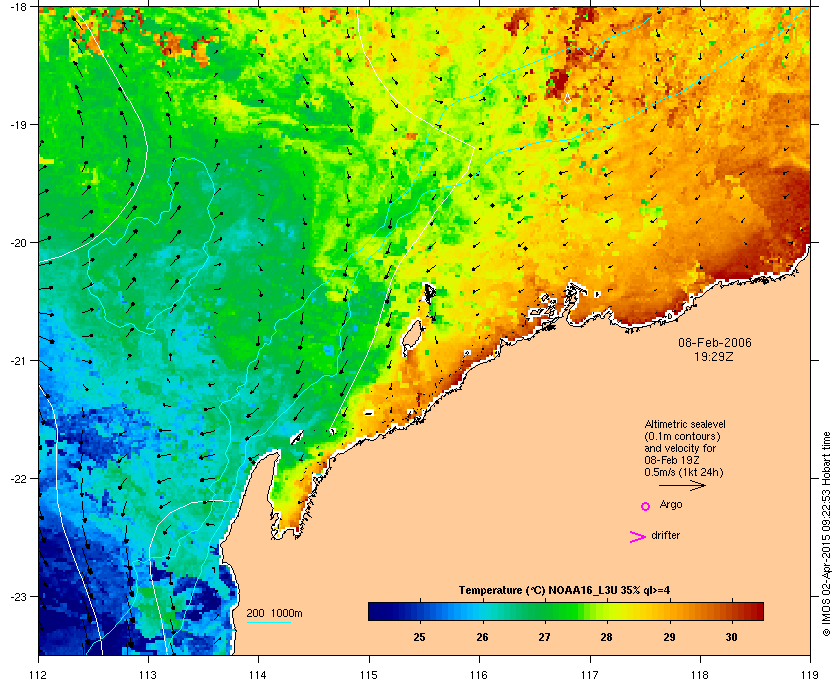Click the longitude axis label 113
The image size is (840, 680).
pos(148,674)
